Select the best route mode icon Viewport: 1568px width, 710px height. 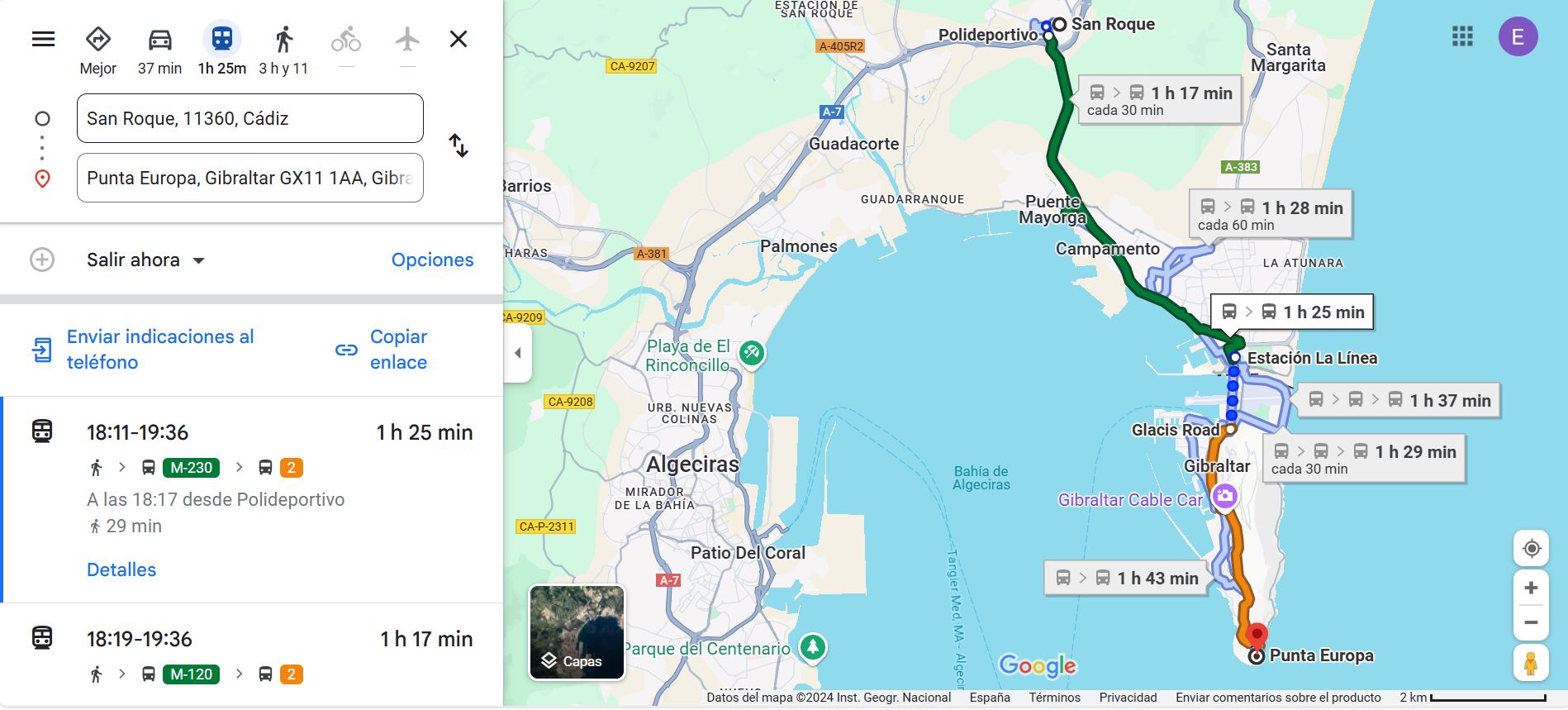click(x=97, y=39)
